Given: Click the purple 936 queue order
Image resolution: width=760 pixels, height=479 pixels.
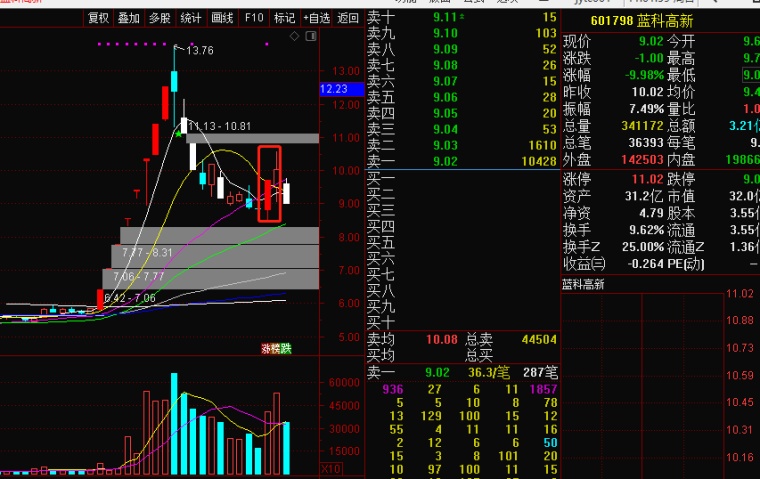Looking at the screenshot, I should [x=393, y=389].
